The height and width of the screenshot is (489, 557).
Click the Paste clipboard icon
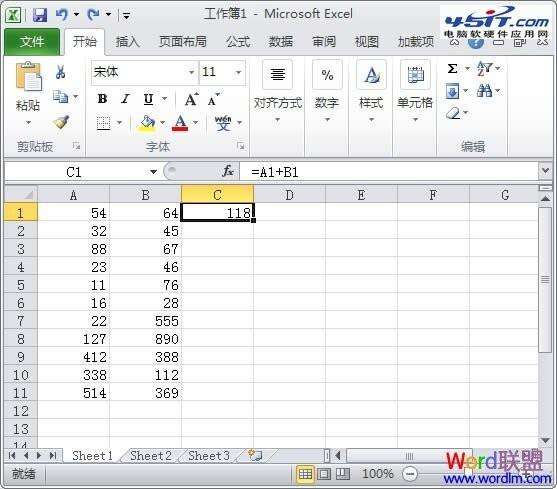pos(28,76)
